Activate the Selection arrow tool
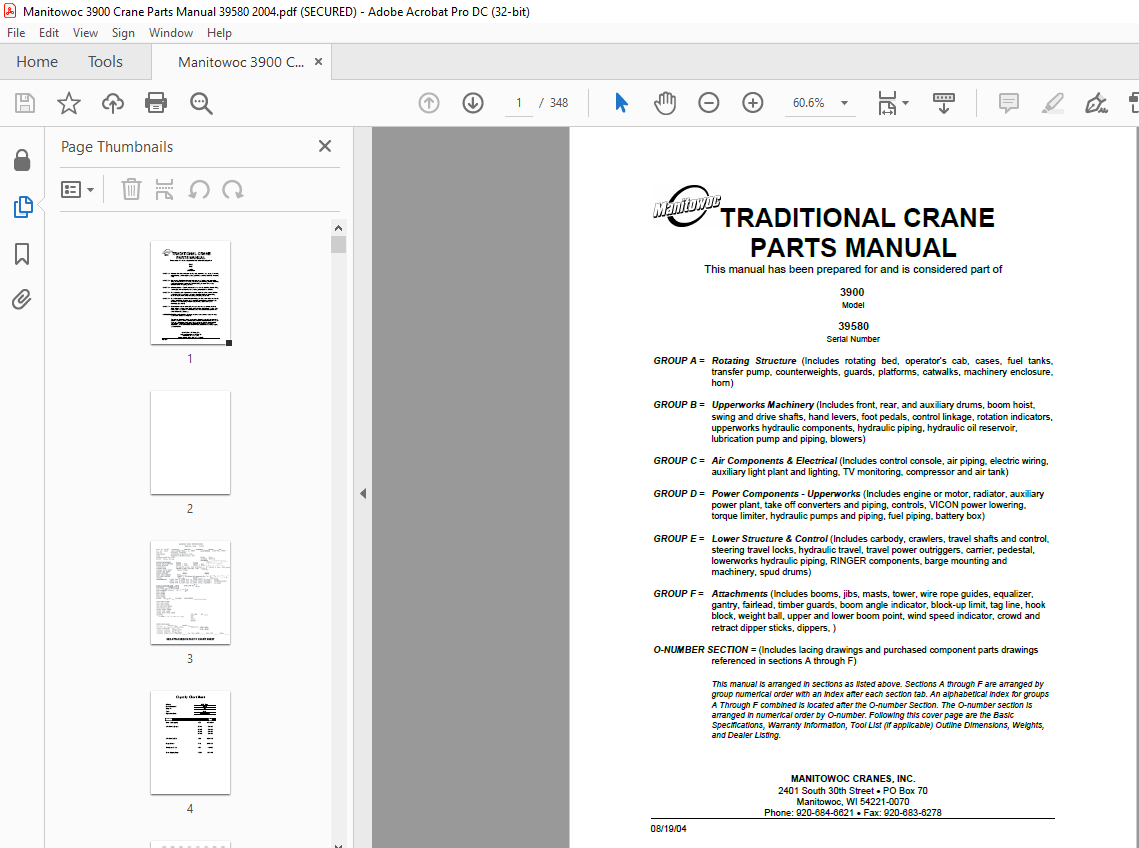The image size is (1139, 848). 621,102
